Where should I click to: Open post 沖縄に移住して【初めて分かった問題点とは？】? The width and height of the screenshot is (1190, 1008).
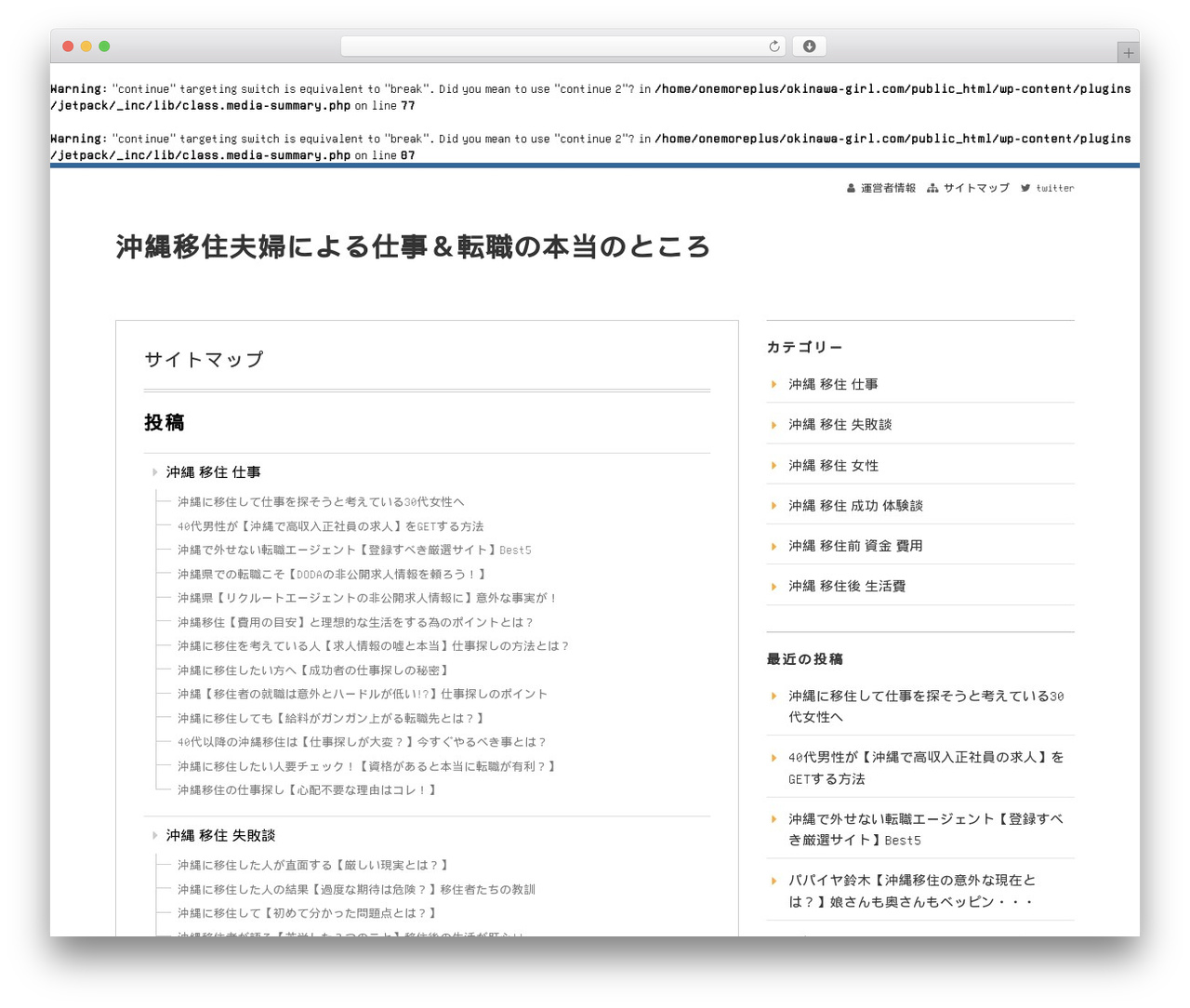pos(307,913)
